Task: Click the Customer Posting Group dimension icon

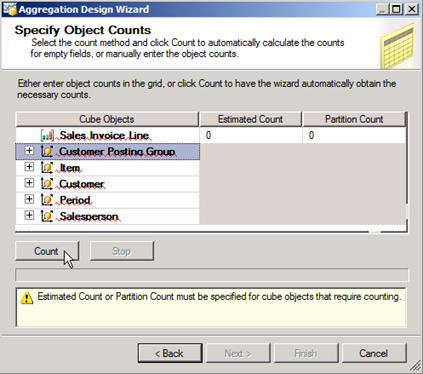Action: point(47,151)
